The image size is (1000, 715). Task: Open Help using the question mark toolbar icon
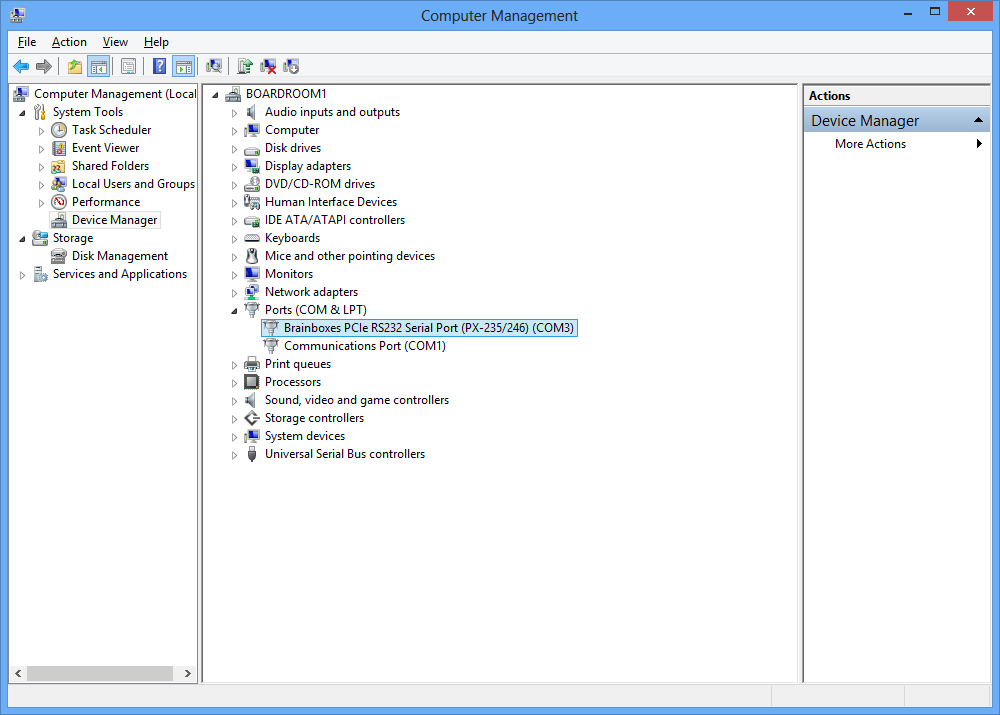(x=159, y=66)
